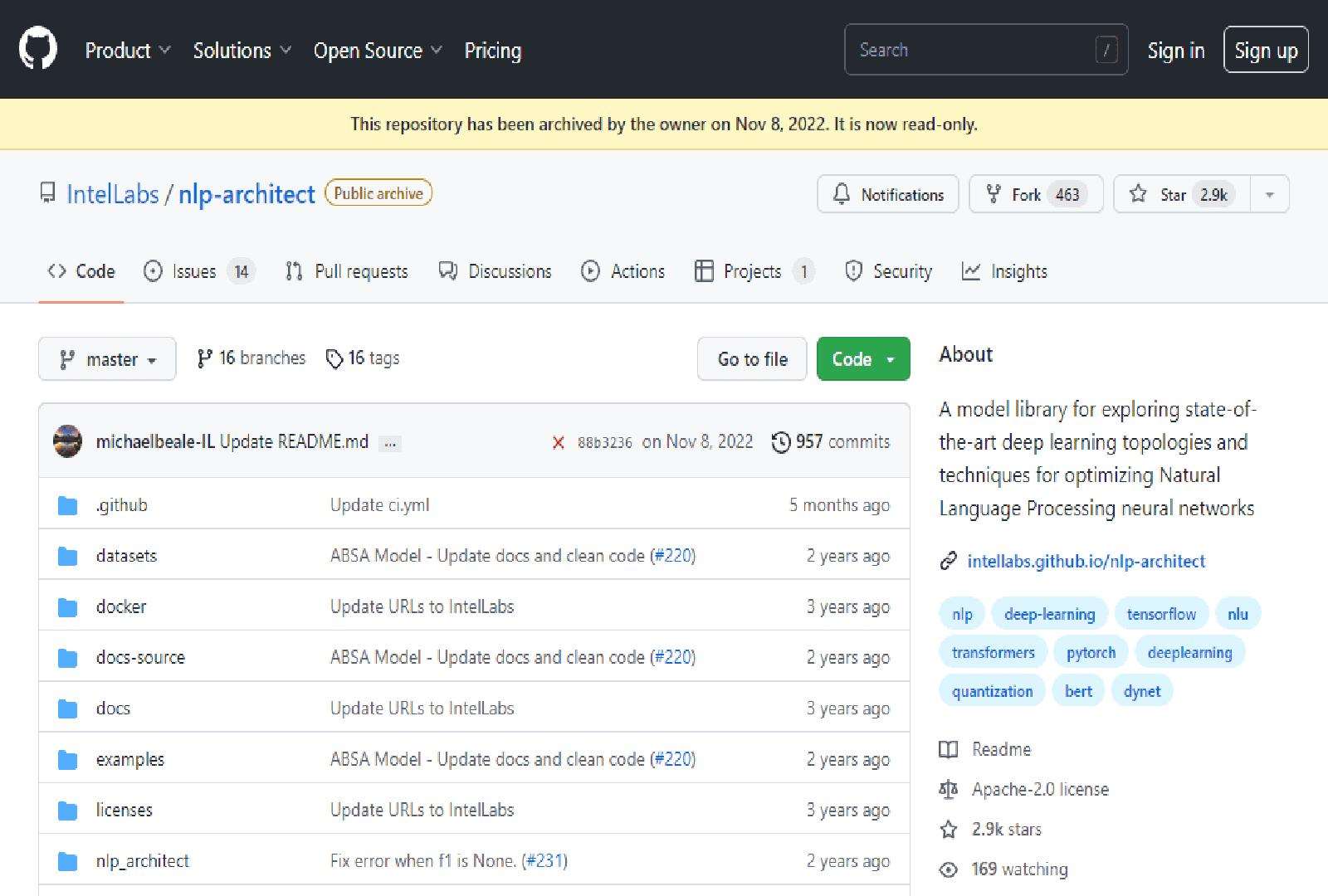
Task: Open Issues via the issue icon
Action: (x=152, y=270)
